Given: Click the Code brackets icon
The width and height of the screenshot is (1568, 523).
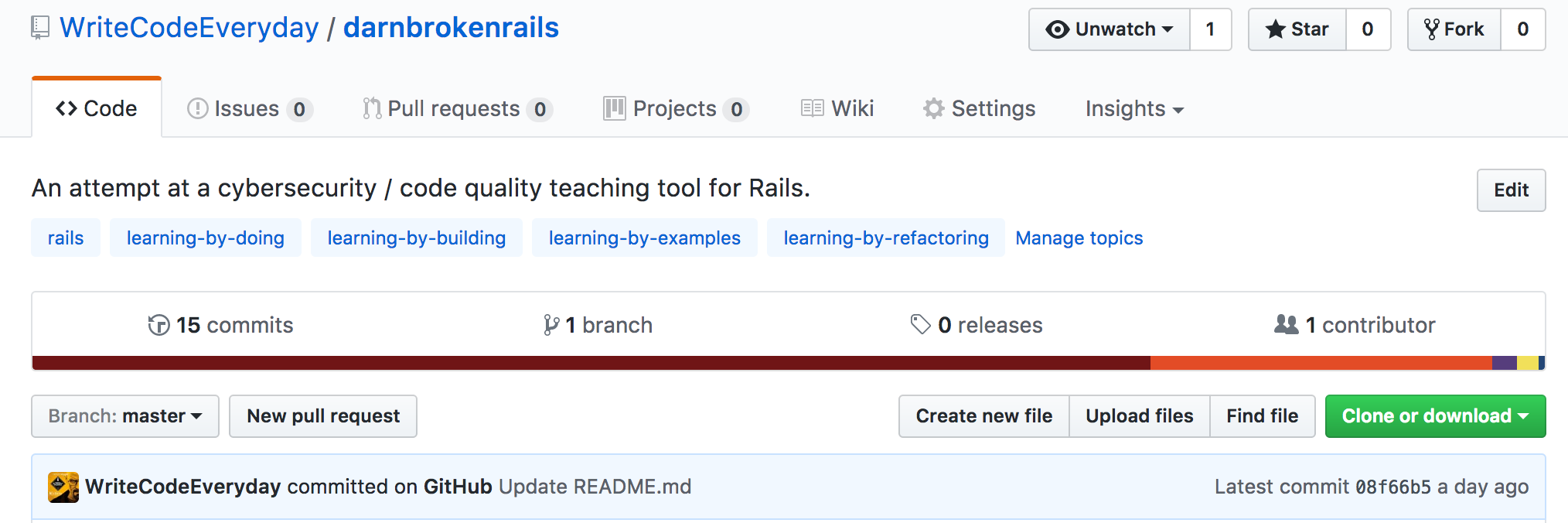Looking at the screenshot, I should pos(66,108).
